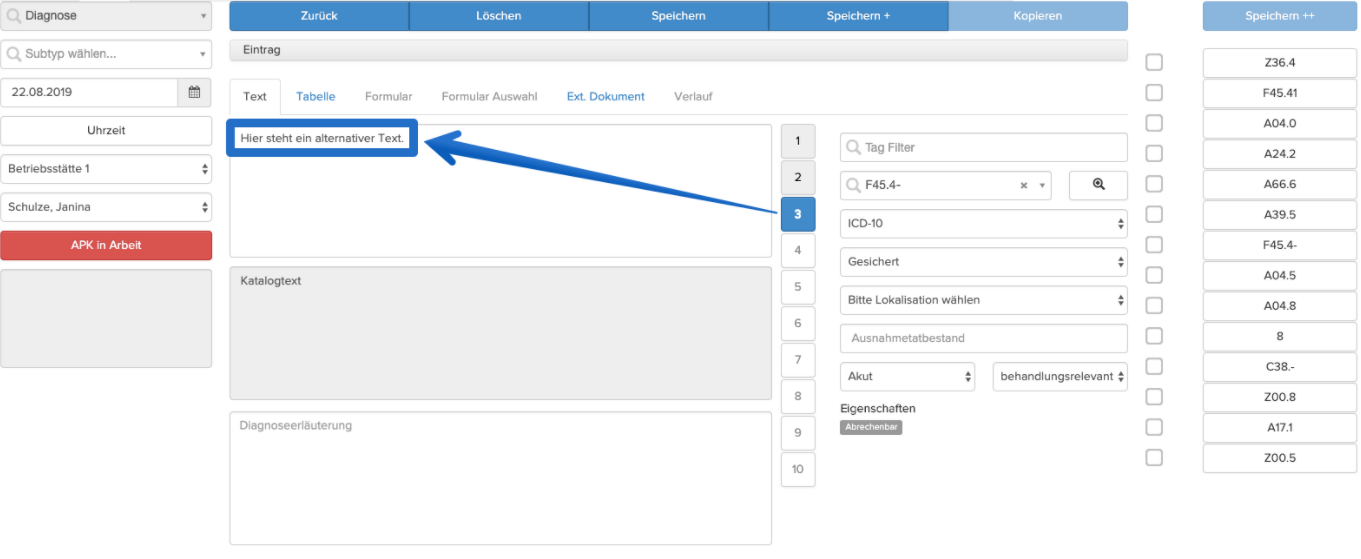Tick the checkbox next to A04.0
1361x559 pixels.
(x=1154, y=123)
